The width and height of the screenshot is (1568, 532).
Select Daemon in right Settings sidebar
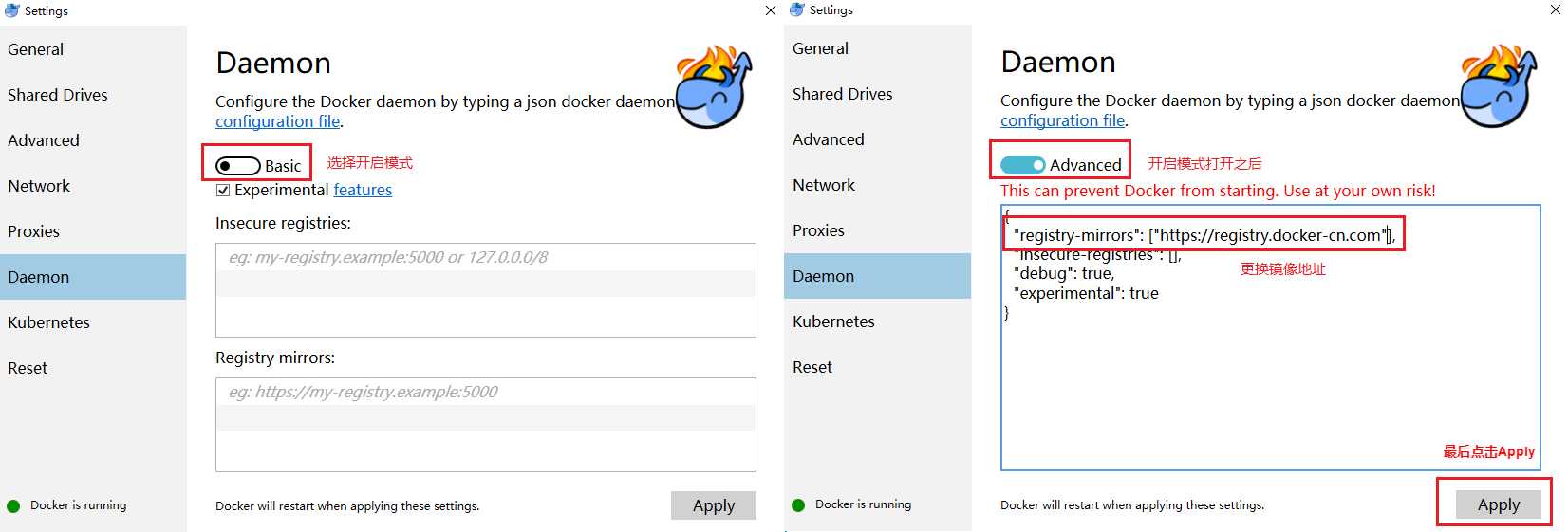(878, 276)
